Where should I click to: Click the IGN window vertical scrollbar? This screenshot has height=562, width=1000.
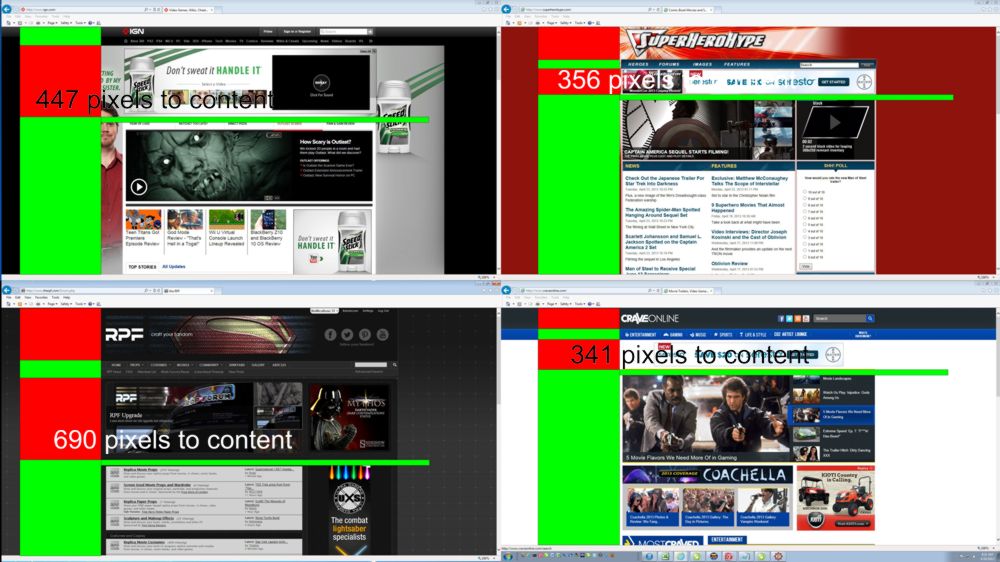click(497, 151)
